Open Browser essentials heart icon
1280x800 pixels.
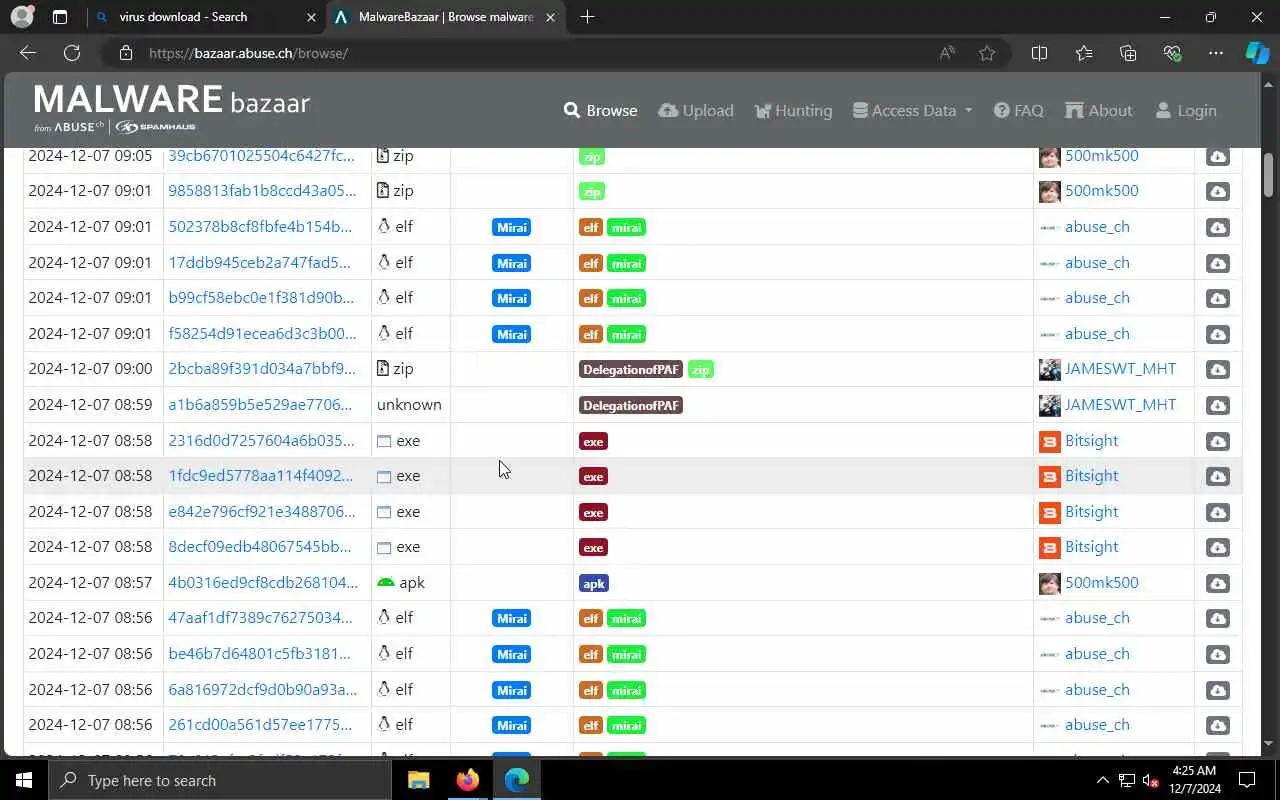pos(1172,53)
